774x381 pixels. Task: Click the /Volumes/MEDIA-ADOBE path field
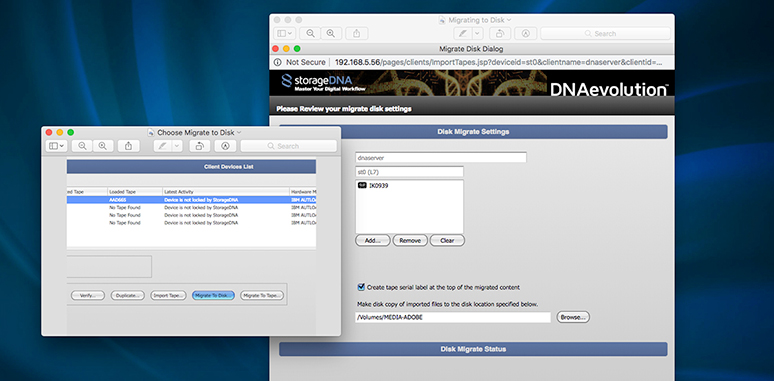click(453, 317)
